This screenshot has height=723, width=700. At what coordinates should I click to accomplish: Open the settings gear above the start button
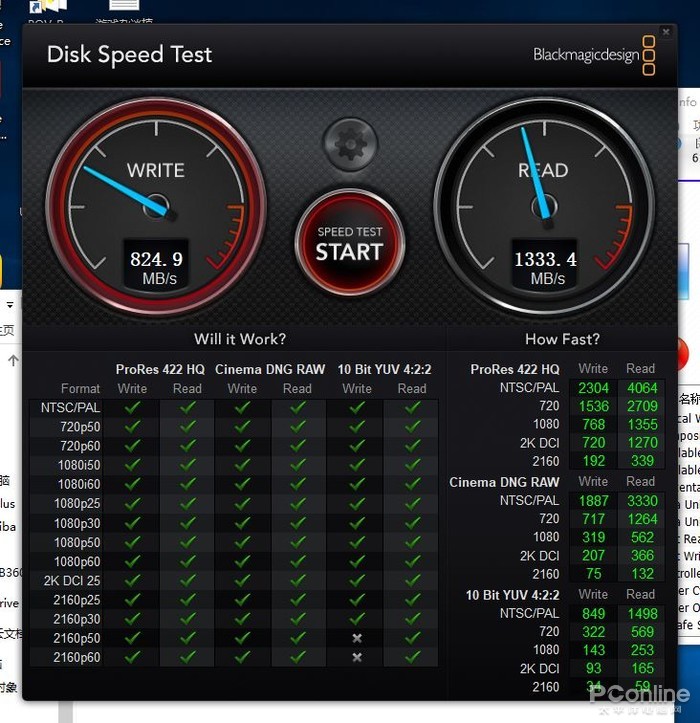click(x=350, y=144)
